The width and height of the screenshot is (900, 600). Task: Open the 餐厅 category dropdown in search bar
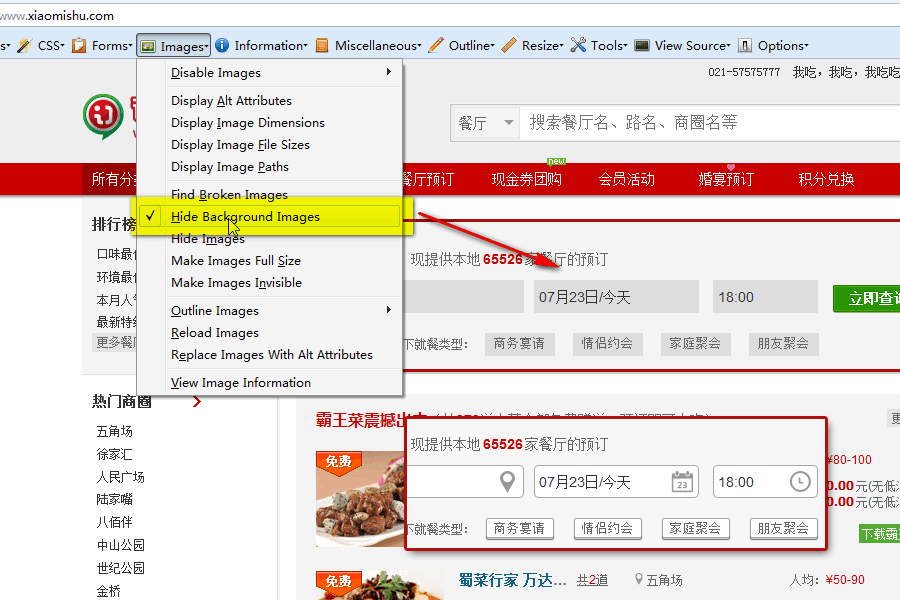484,122
